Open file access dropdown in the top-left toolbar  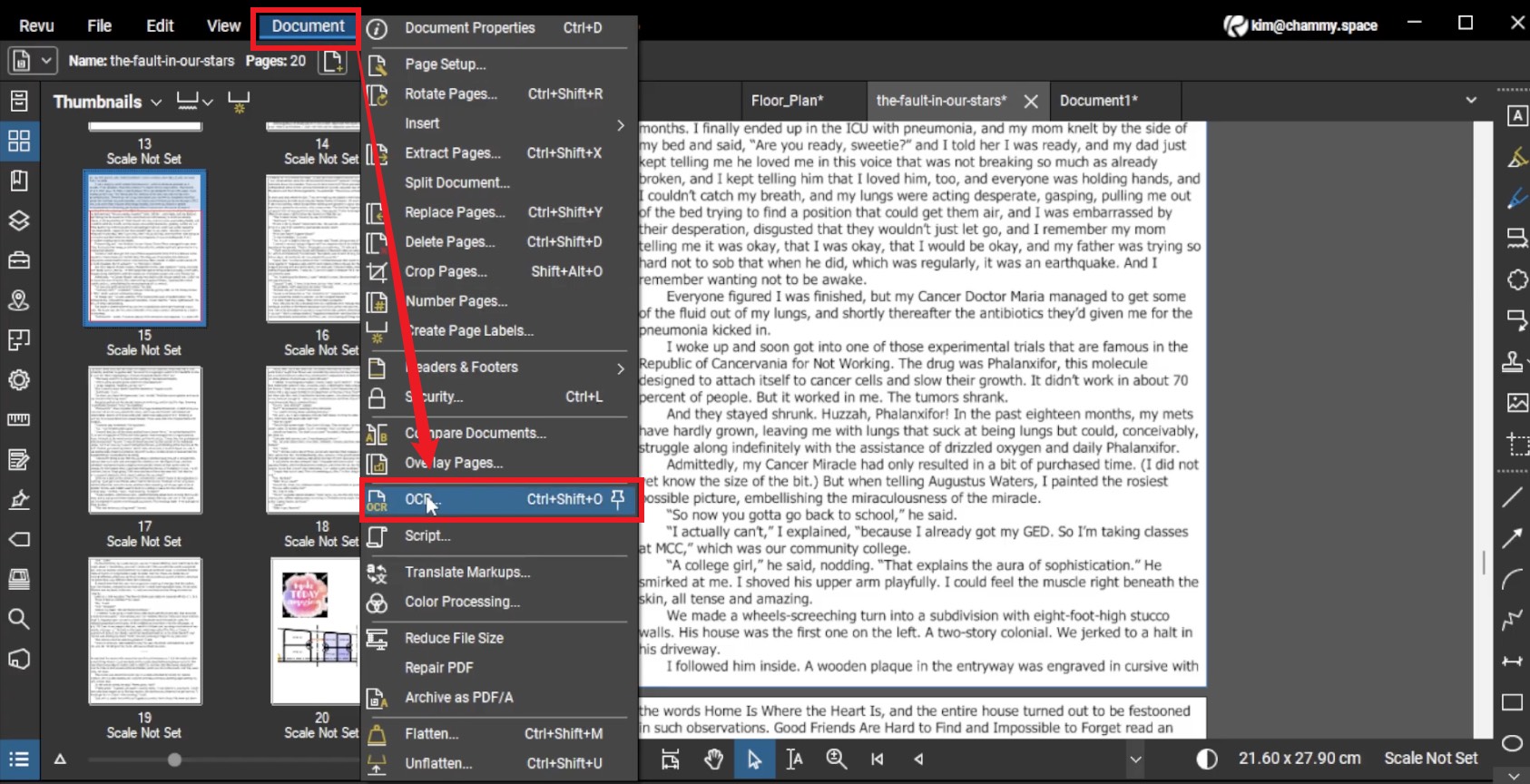click(33, 61)
